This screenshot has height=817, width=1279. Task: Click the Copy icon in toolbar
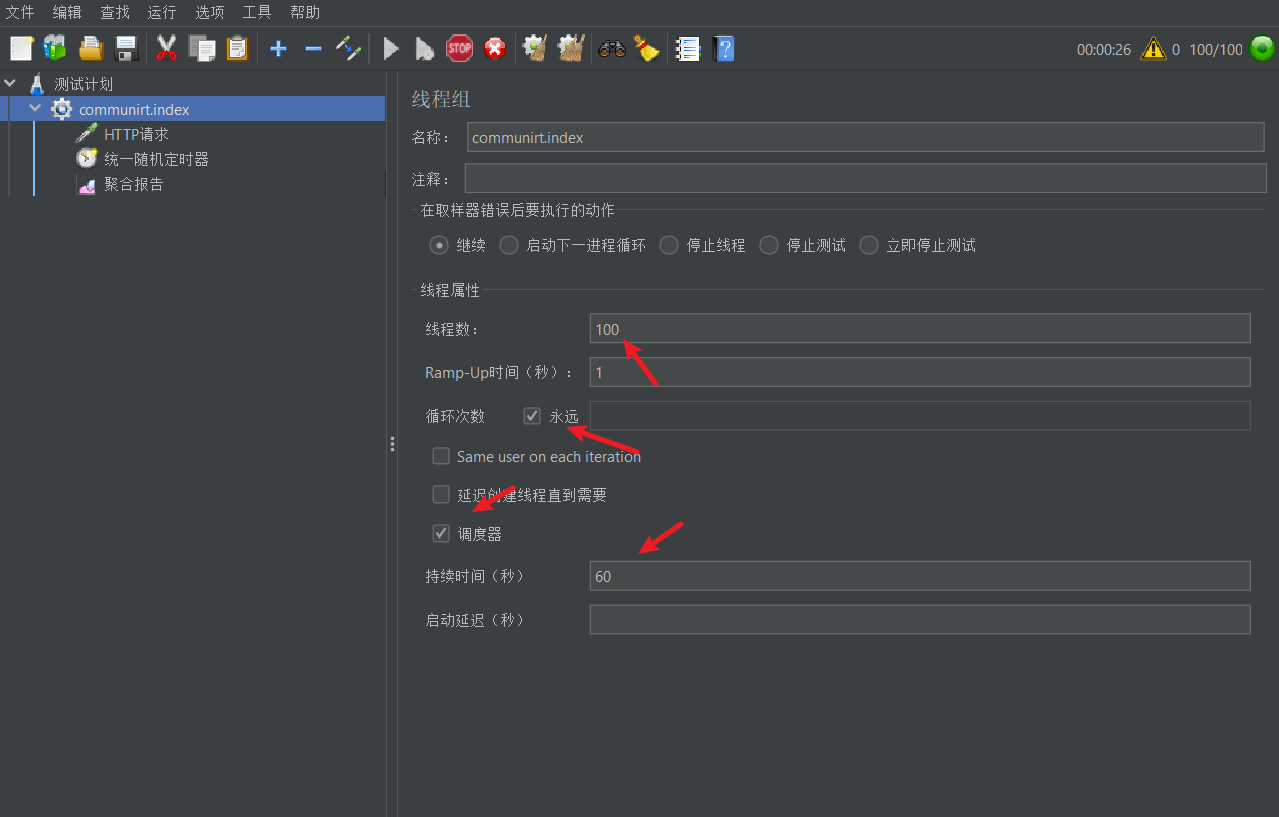(x=202, y=48)
